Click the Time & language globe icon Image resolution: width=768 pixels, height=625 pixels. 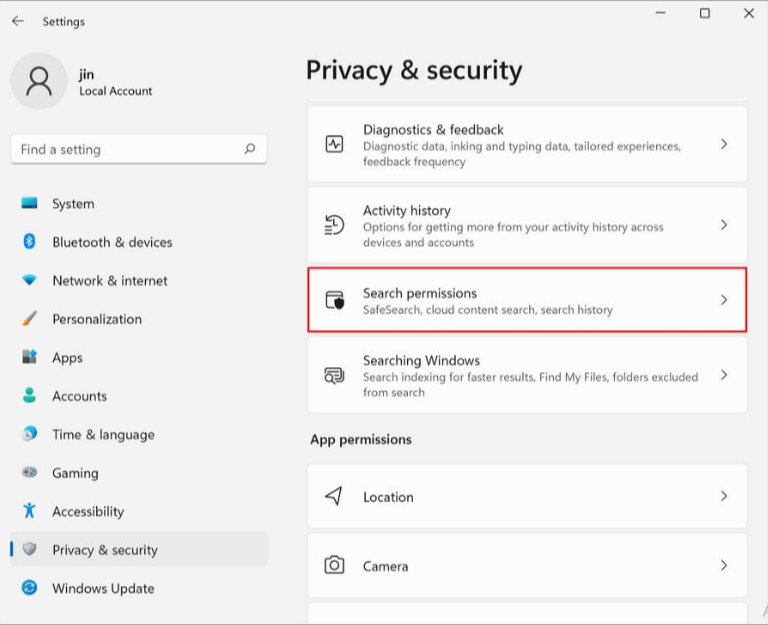(29, 433)
